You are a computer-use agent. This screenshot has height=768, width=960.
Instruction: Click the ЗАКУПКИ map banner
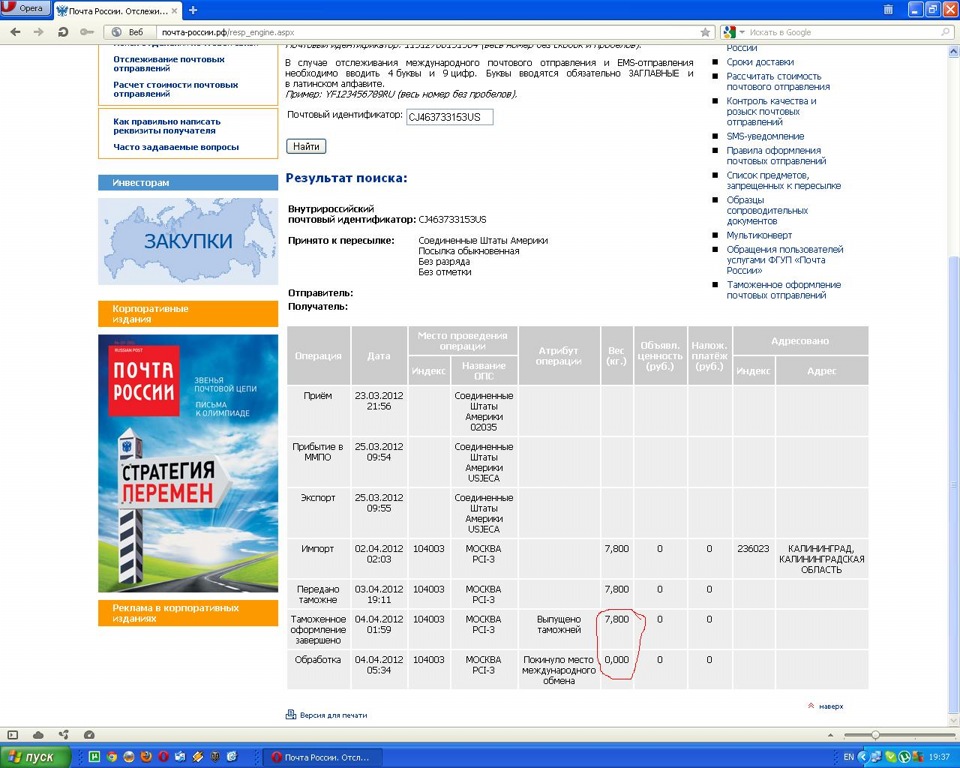click(188, 241)
